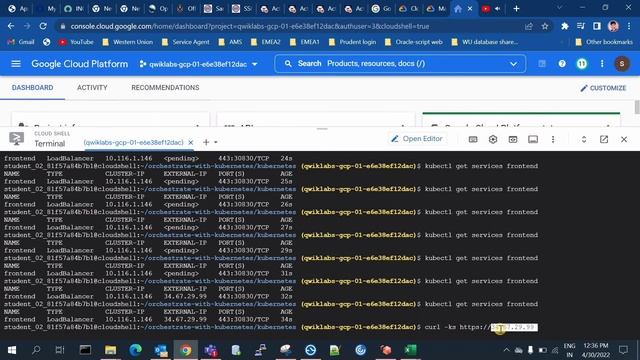
Task: Close the Cloud Shell panel
Action: (624, 139)
